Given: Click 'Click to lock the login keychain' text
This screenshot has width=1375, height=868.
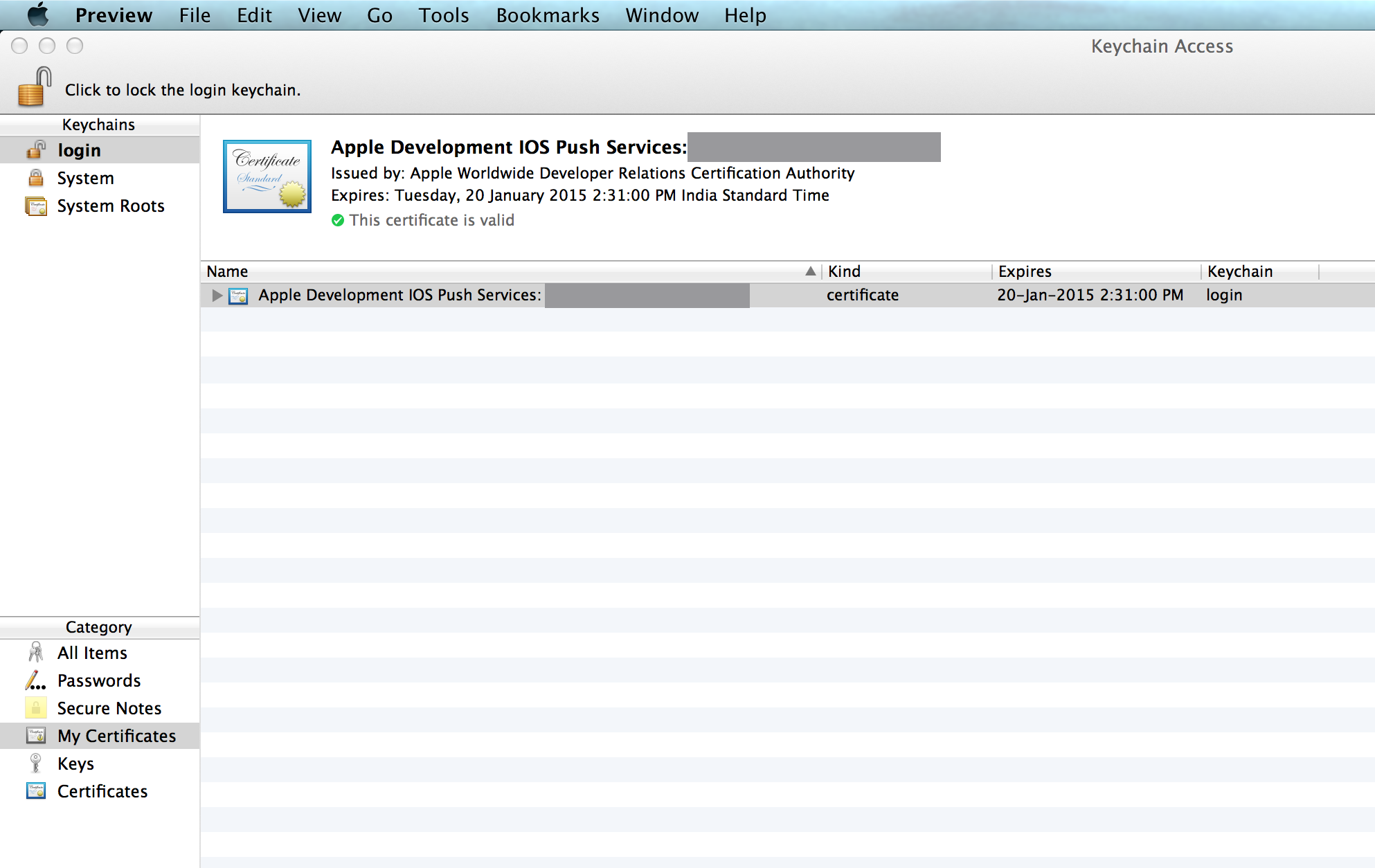Looking at the screenshot, I should pos(183,90).
